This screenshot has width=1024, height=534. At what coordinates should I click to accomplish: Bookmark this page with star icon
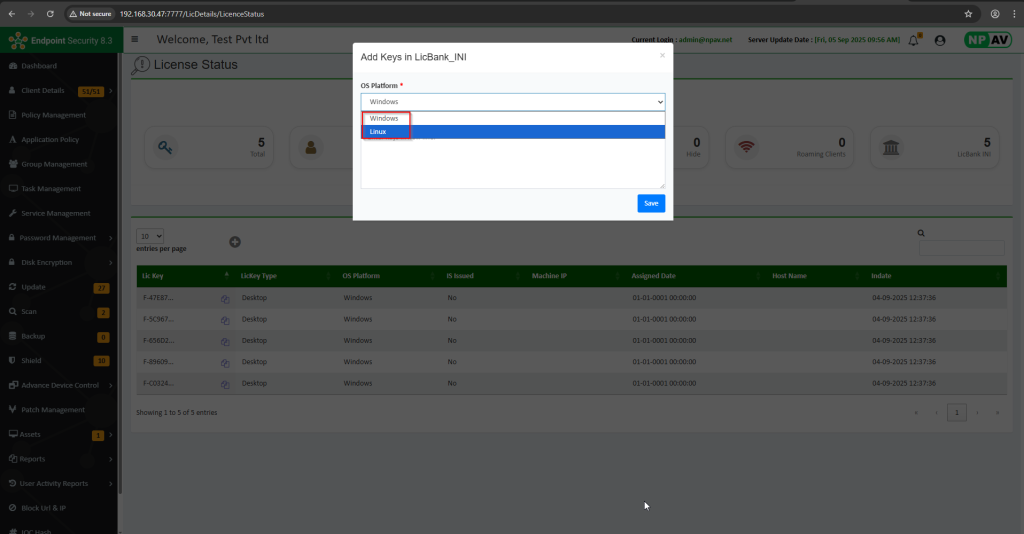[x=968, y=14]
